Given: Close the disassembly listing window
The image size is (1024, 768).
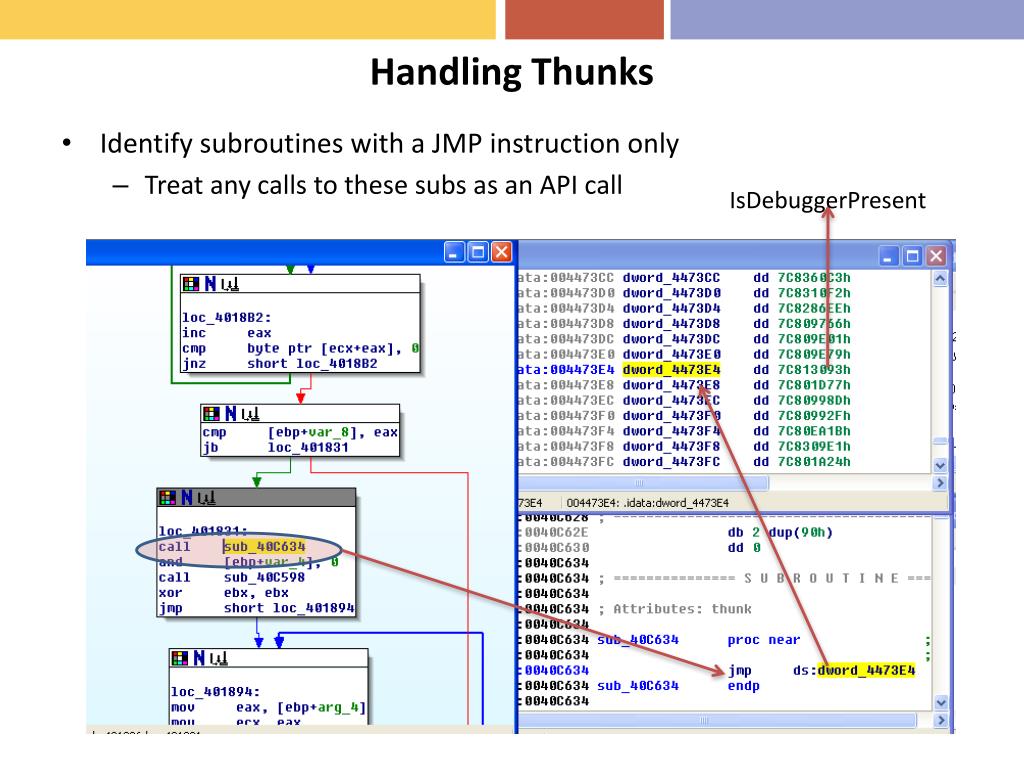Looking at the screenshot, I should 936,255.
